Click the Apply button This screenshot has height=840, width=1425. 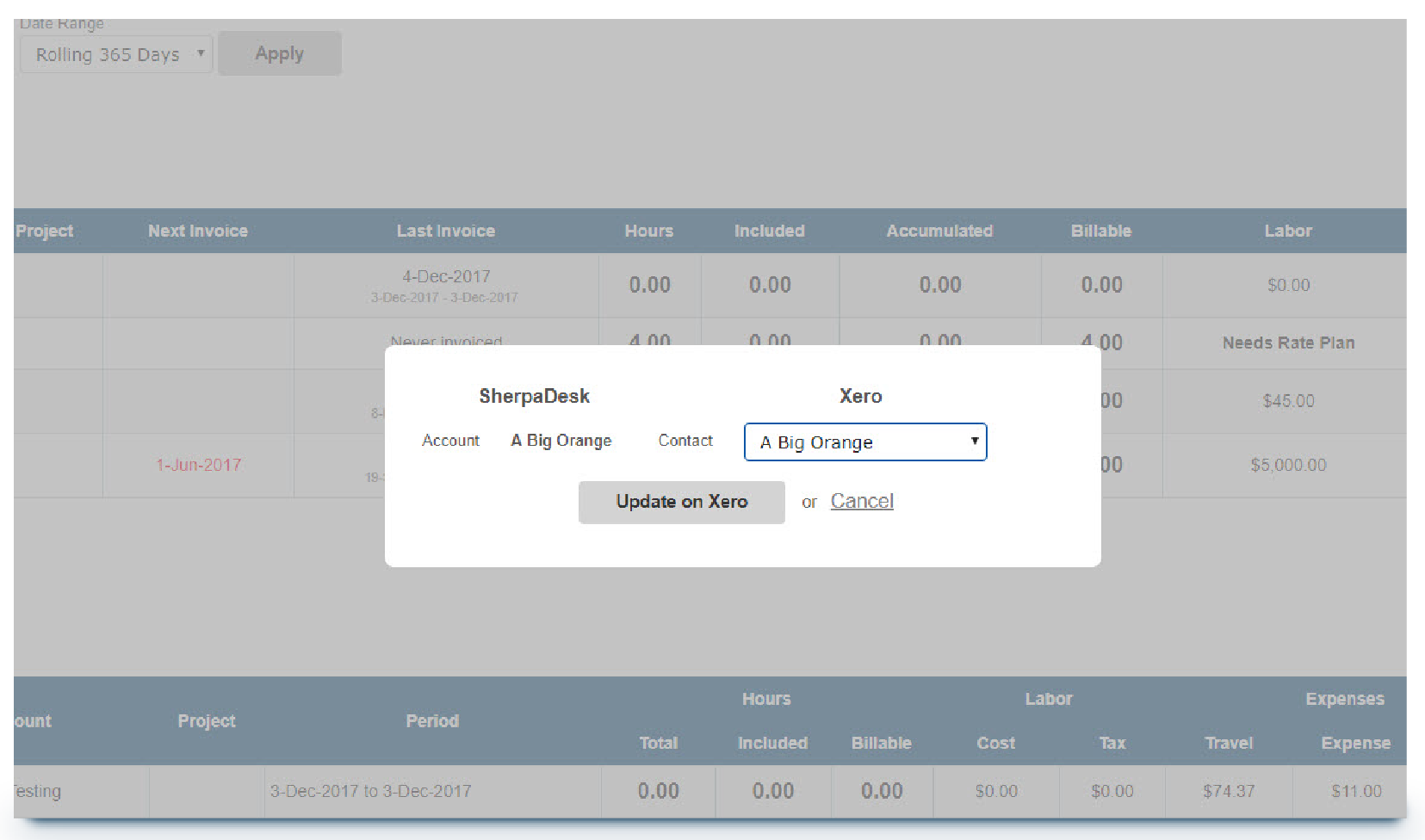pos(280,53)
